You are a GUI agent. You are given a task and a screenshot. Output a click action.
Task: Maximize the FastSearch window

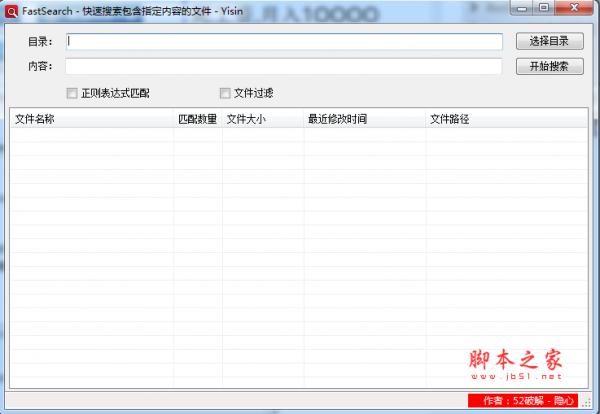pos(544,8)
